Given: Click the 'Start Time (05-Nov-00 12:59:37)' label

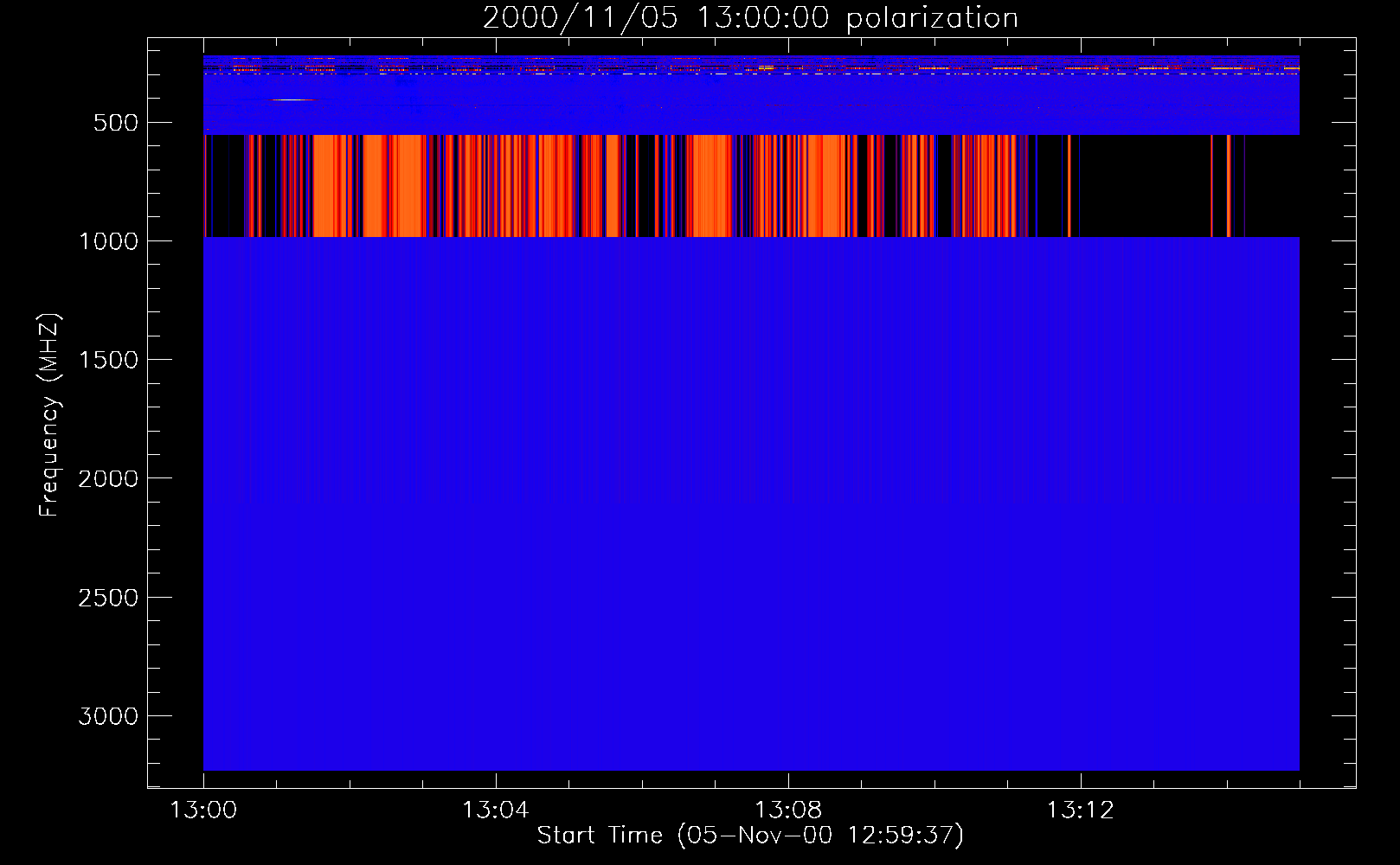Looking at the screenshot, I should click(x=750, y=836).
